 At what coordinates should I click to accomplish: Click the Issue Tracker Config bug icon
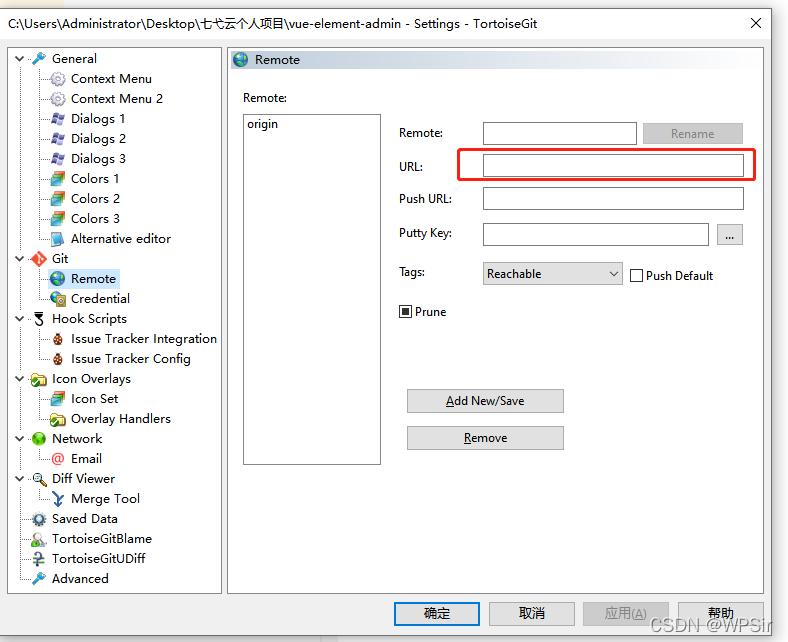[x=58, y=359]
